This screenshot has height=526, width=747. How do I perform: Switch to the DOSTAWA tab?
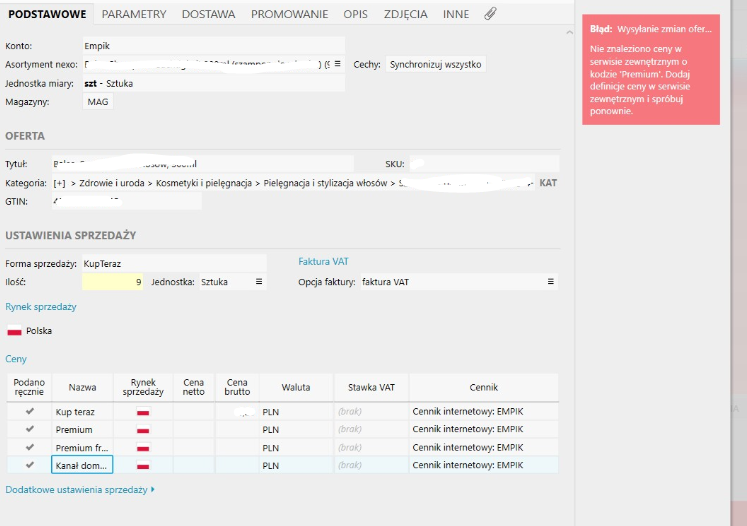209,14
